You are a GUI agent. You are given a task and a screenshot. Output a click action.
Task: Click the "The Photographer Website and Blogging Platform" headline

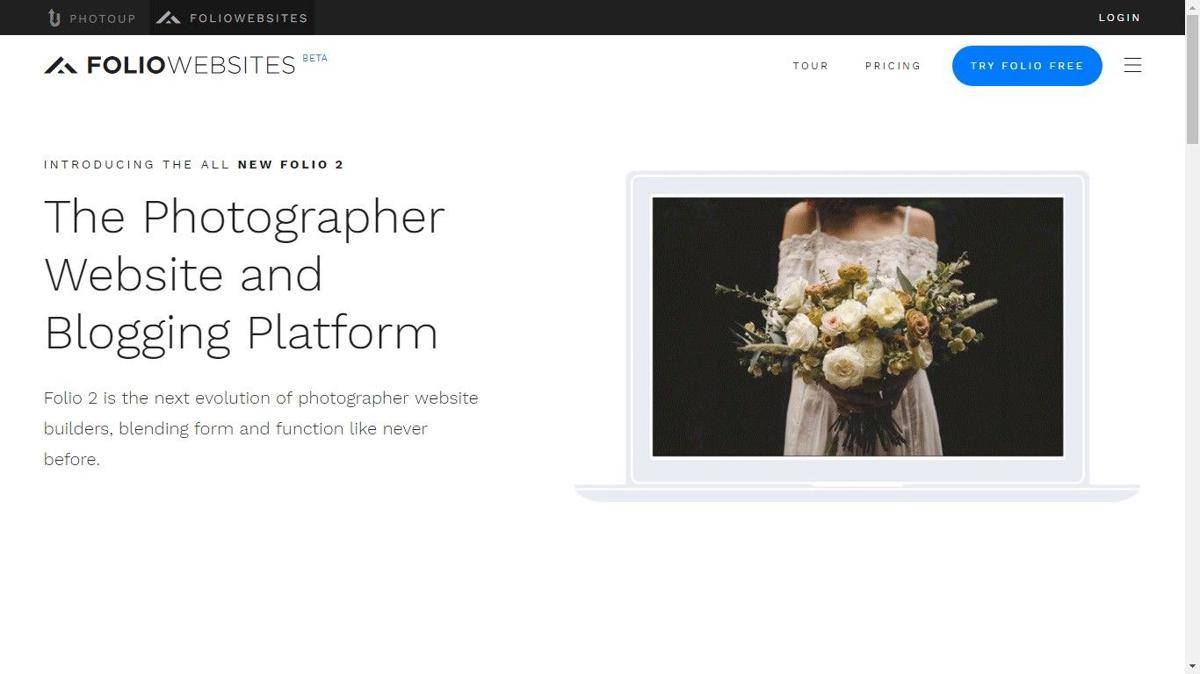click(244, 275)
